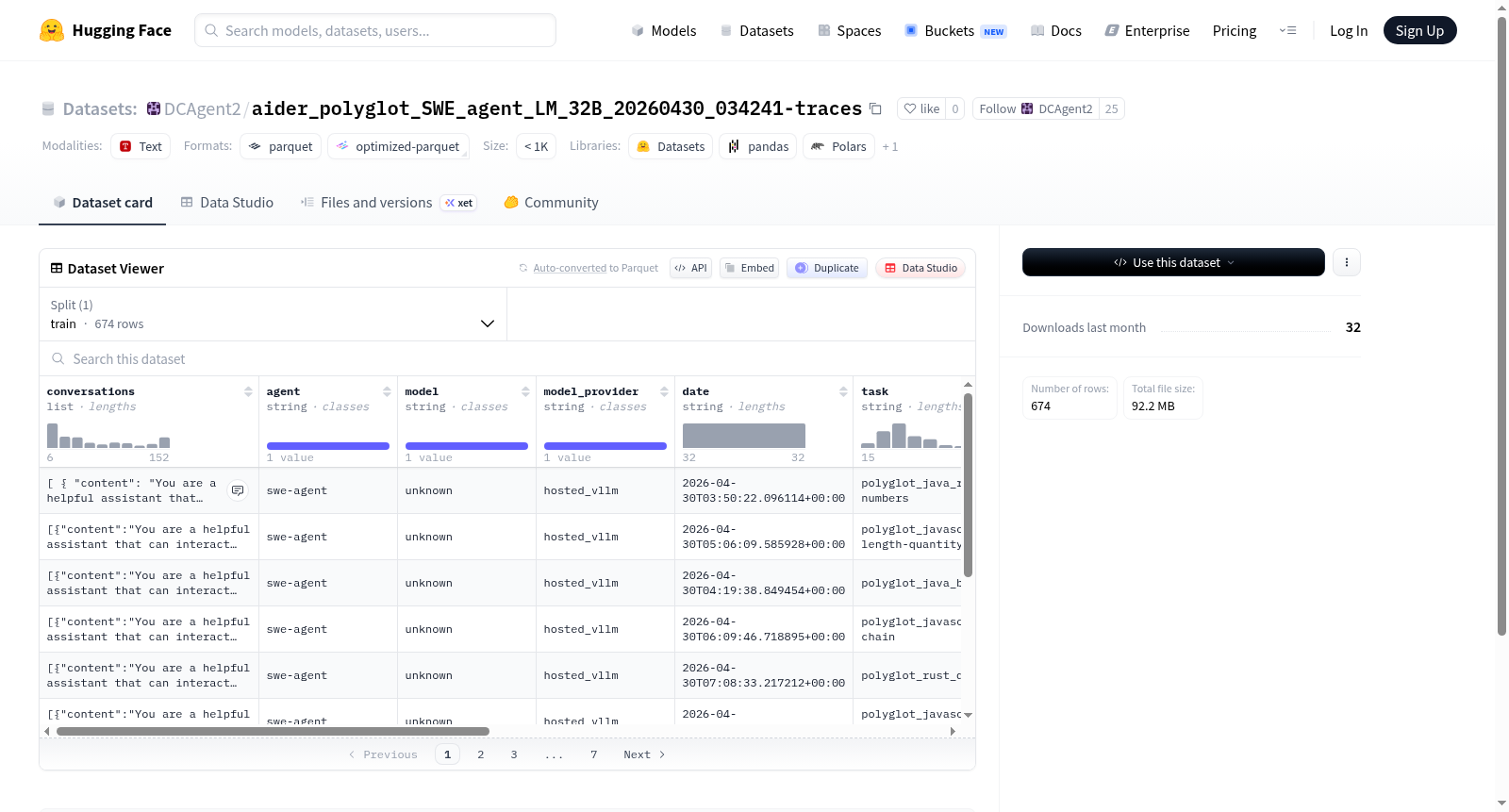Click the Hugging Face logo icon

(x=52, y=30)
